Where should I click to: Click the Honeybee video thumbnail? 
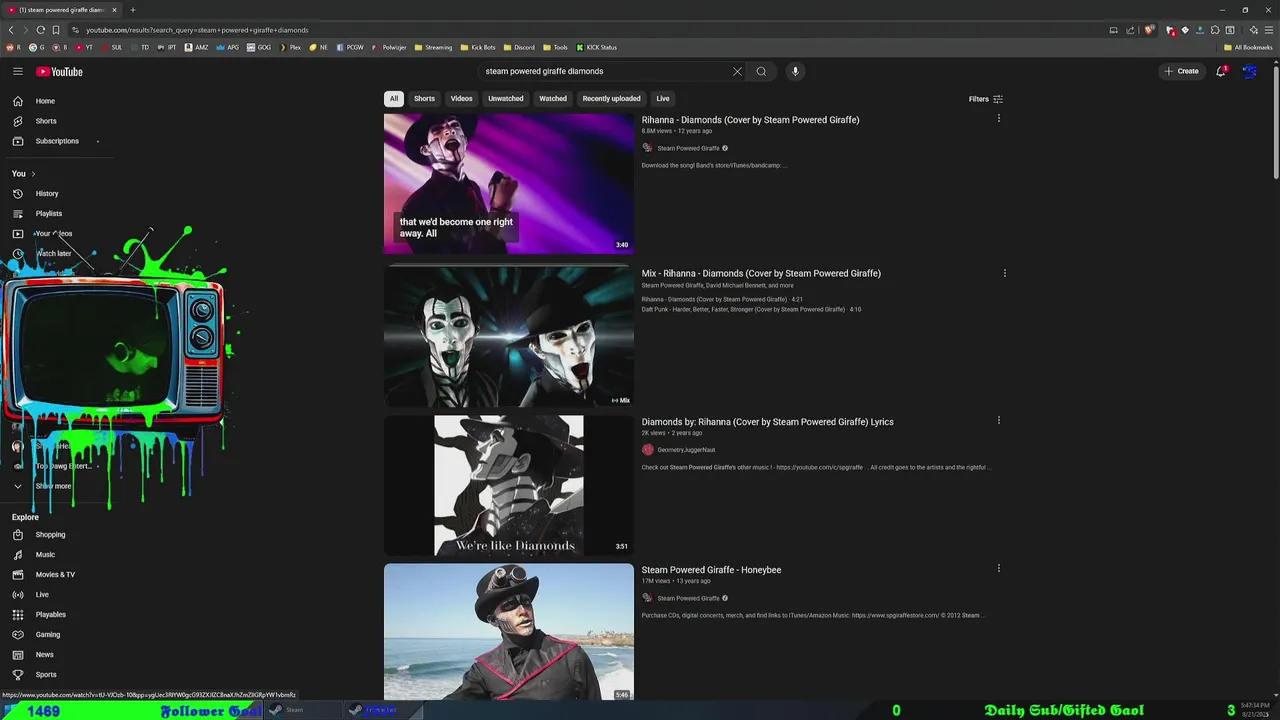pos(509,632)
